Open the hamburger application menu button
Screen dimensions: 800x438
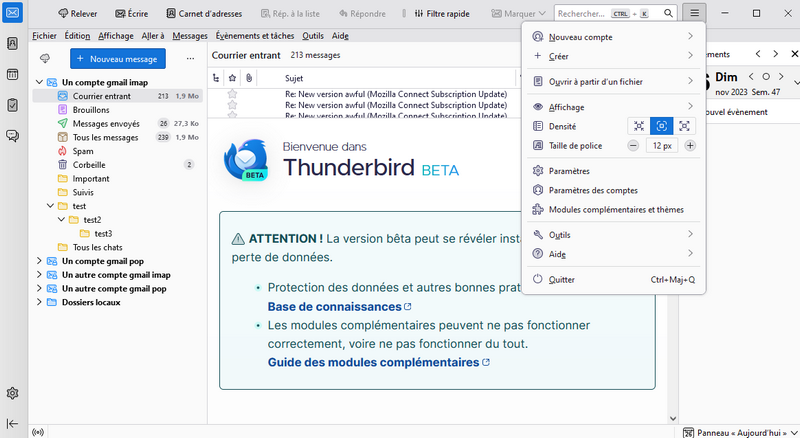click(695, 14)
